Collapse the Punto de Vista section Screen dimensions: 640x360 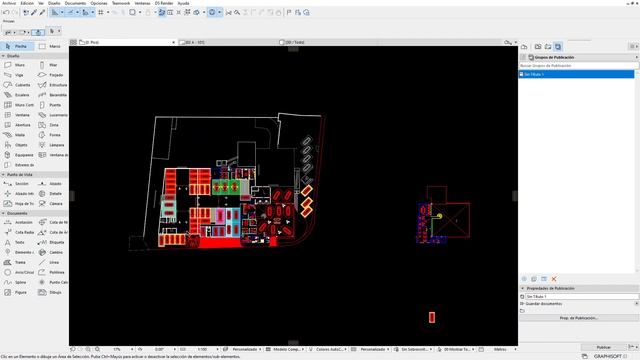(x=3, y=175)
